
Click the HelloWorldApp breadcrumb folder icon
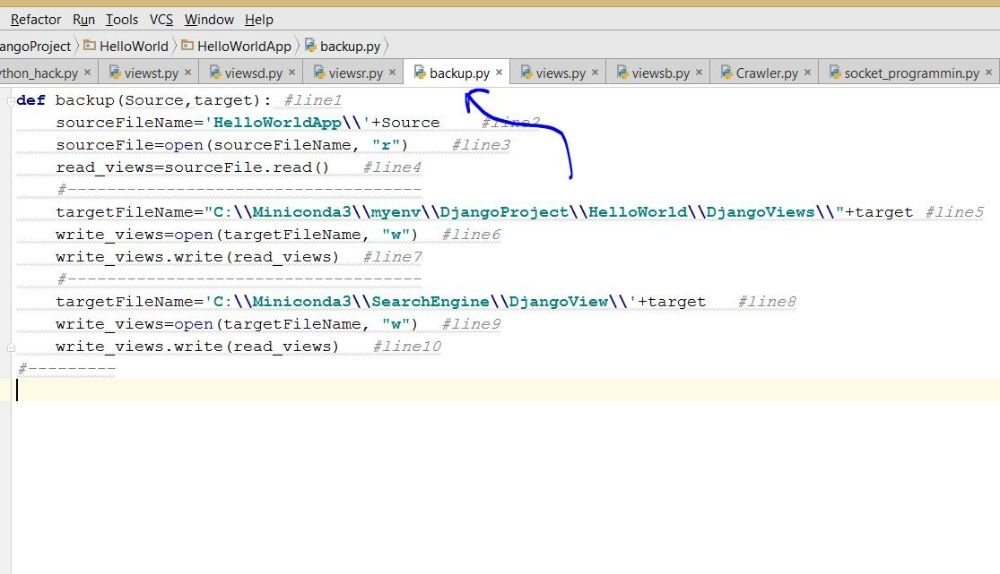(x=188, y=45)
